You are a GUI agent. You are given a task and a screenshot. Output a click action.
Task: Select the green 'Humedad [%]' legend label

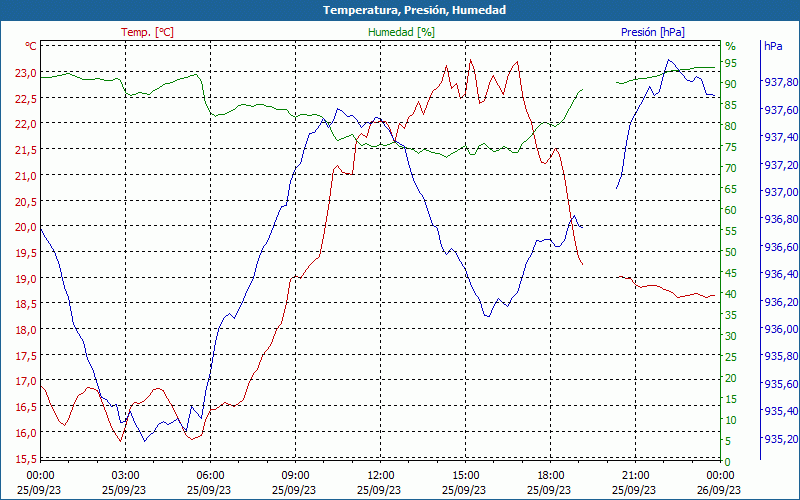tap(401, 32)
